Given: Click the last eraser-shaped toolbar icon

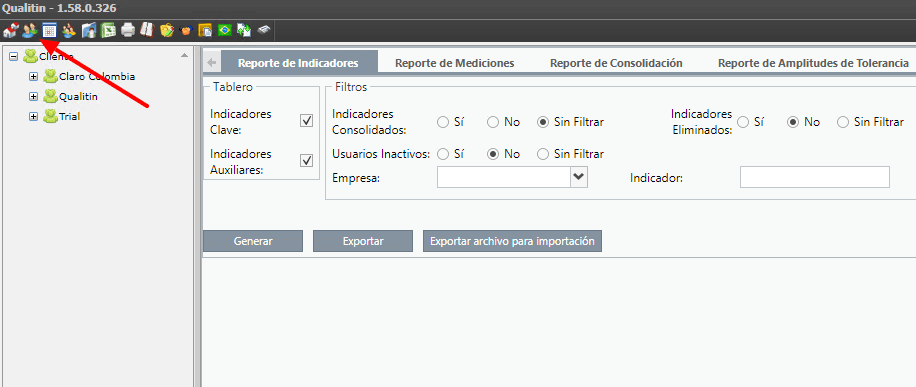Looking at the screenshot, I should click(x=264, y=29).
